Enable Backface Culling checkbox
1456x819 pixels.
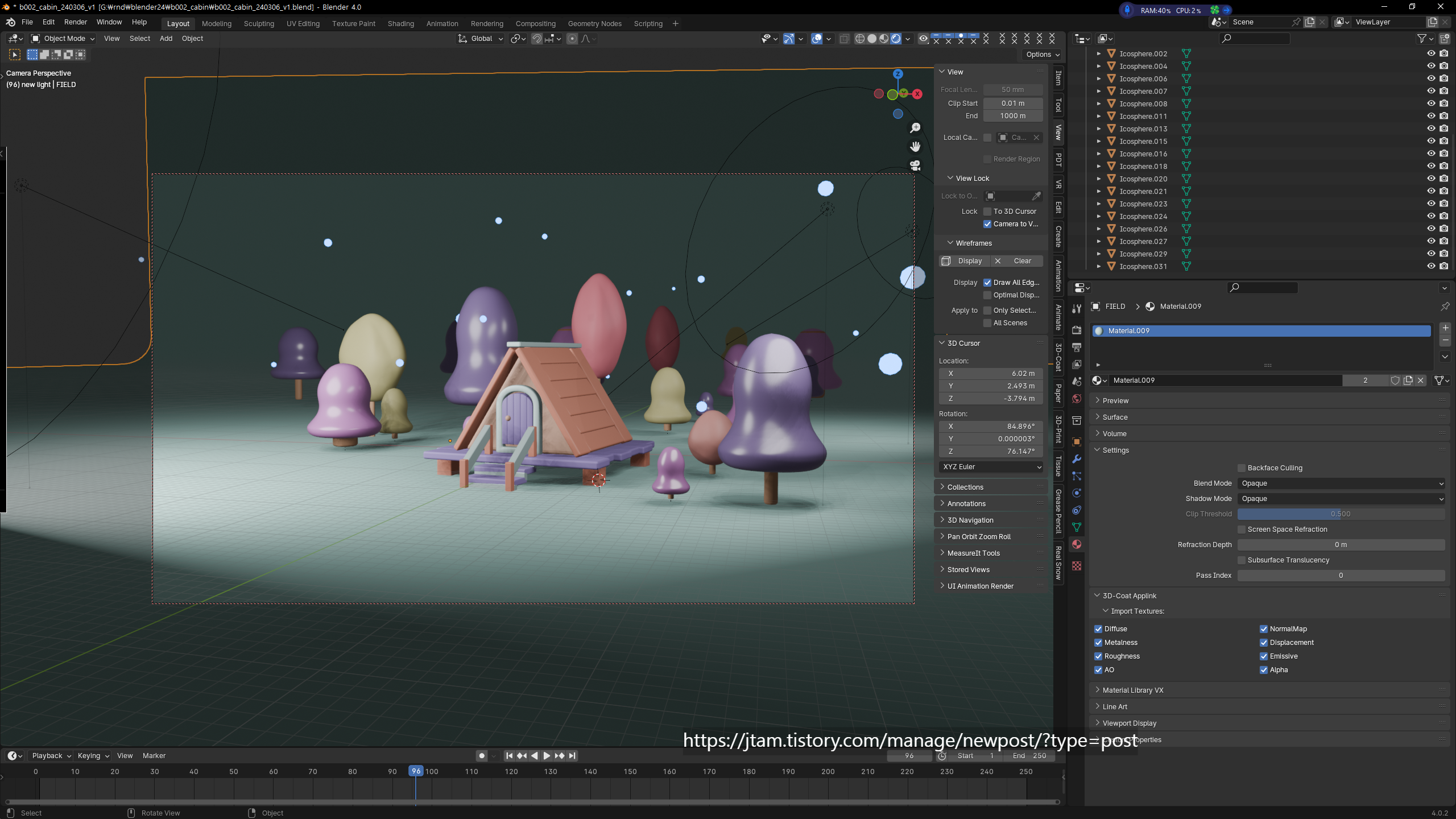1242,468
